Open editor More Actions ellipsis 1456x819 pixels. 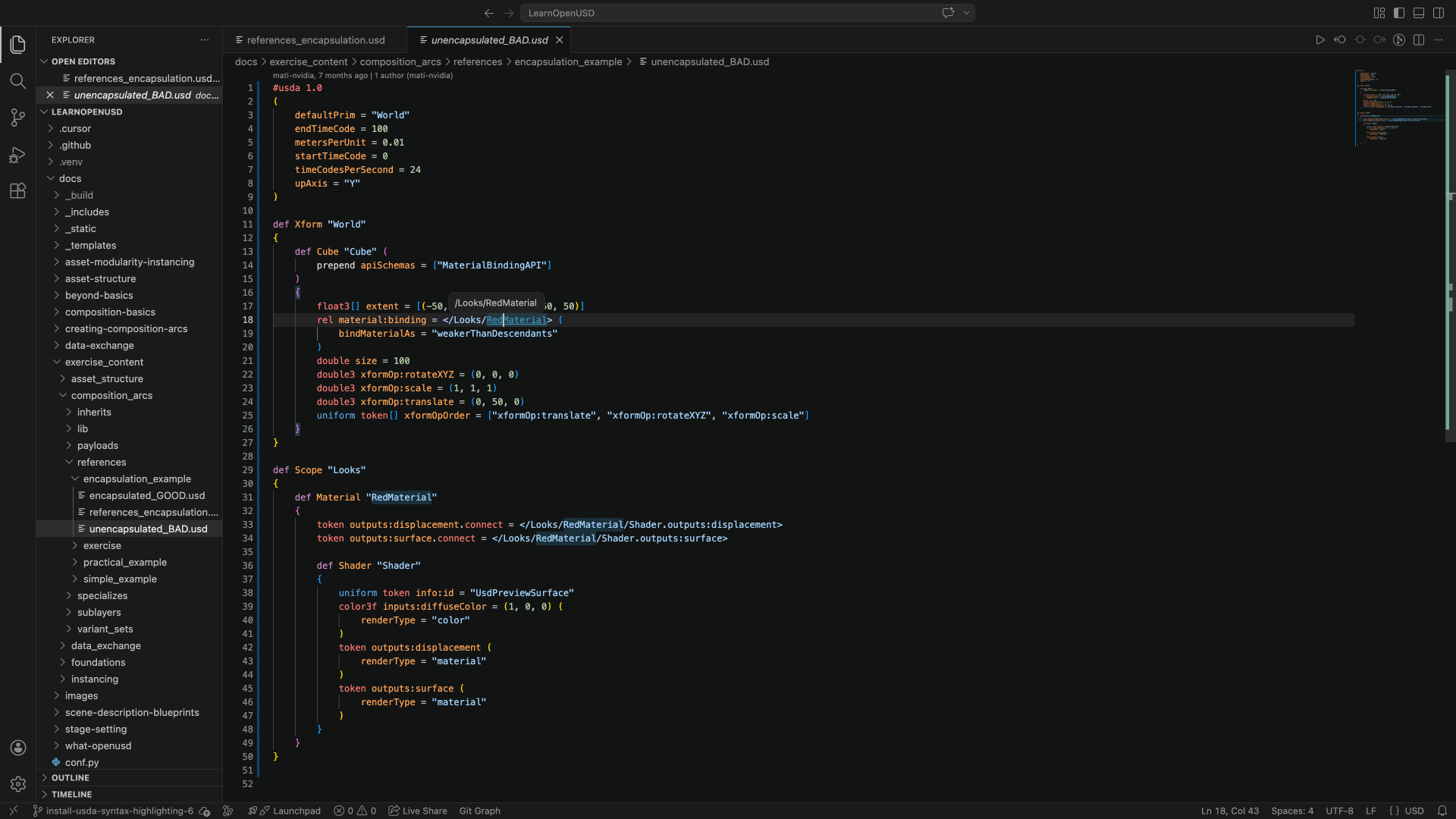click(x=1439, y=40)
